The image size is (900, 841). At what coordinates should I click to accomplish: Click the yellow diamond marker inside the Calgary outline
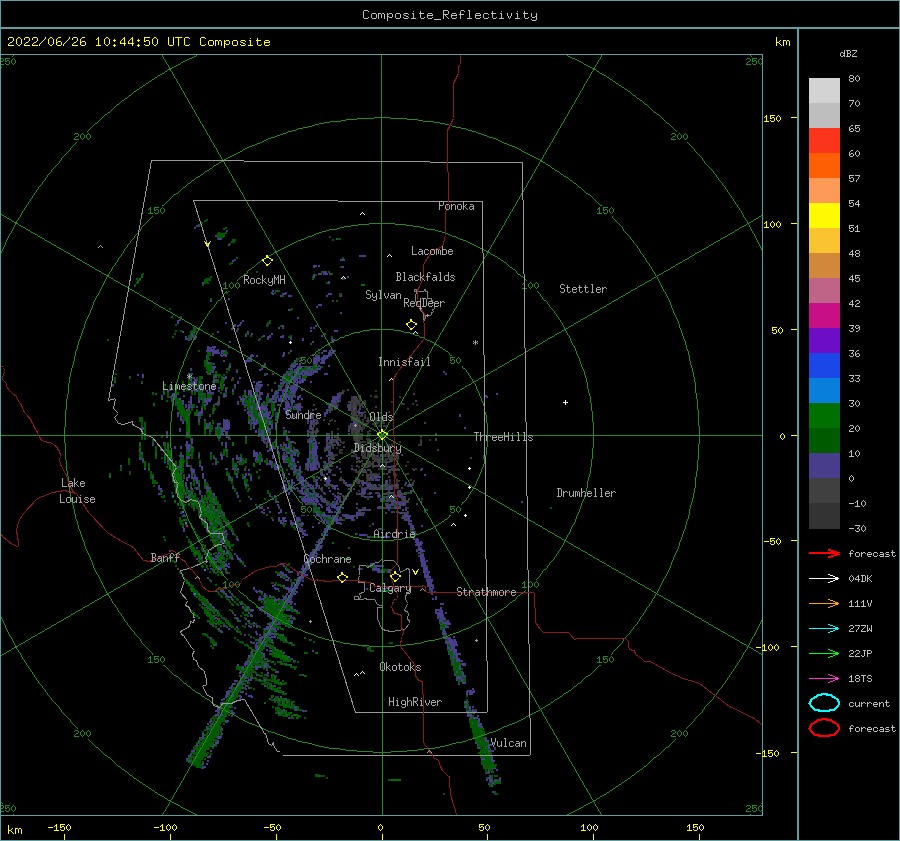tap(395, 576)
